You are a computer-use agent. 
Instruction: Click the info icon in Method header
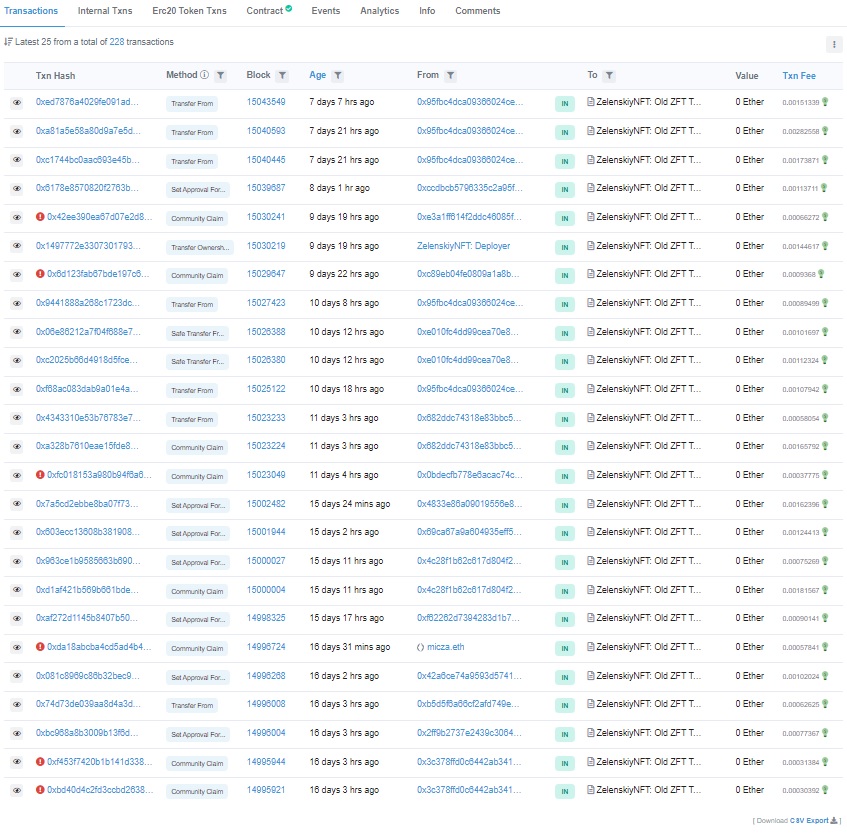205,76
